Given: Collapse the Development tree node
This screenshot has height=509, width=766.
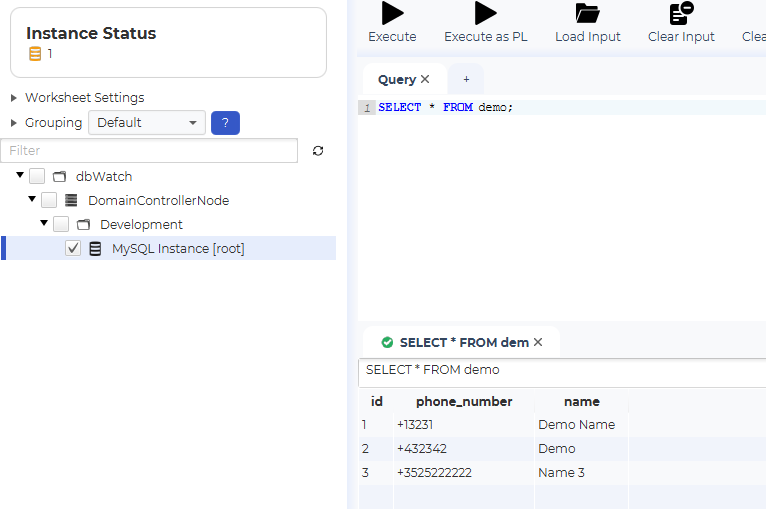Looking at the screenshot, I should tap(44, 223).
